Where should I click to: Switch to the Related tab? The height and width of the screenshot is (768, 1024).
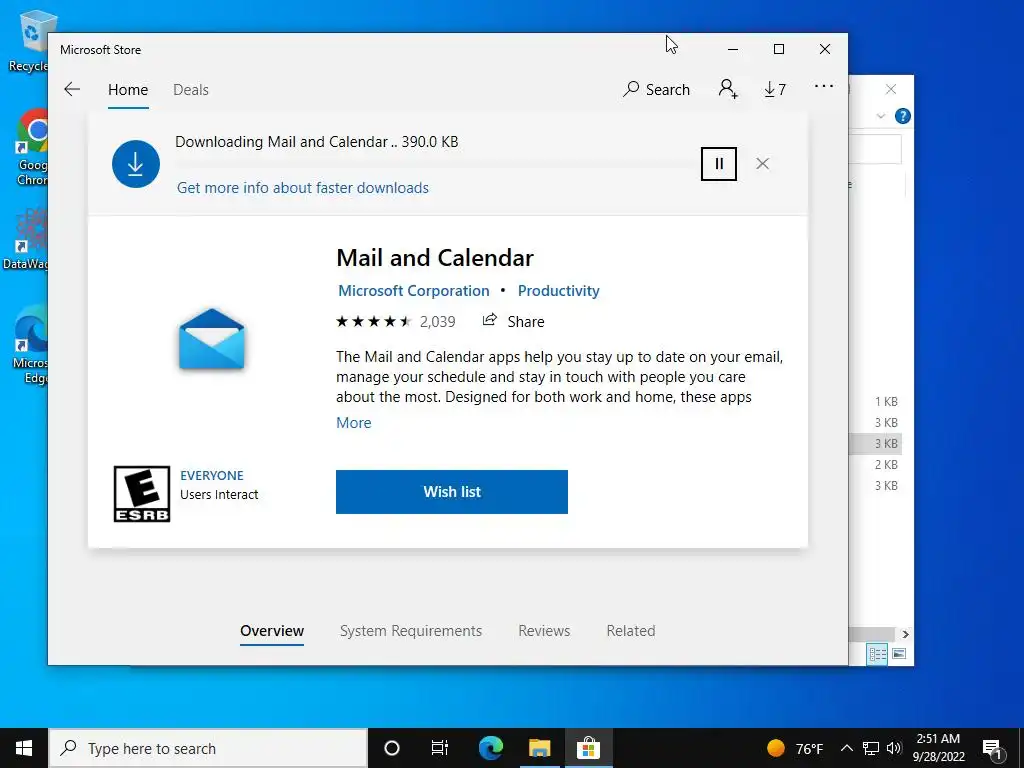click(x=631, y=631)
